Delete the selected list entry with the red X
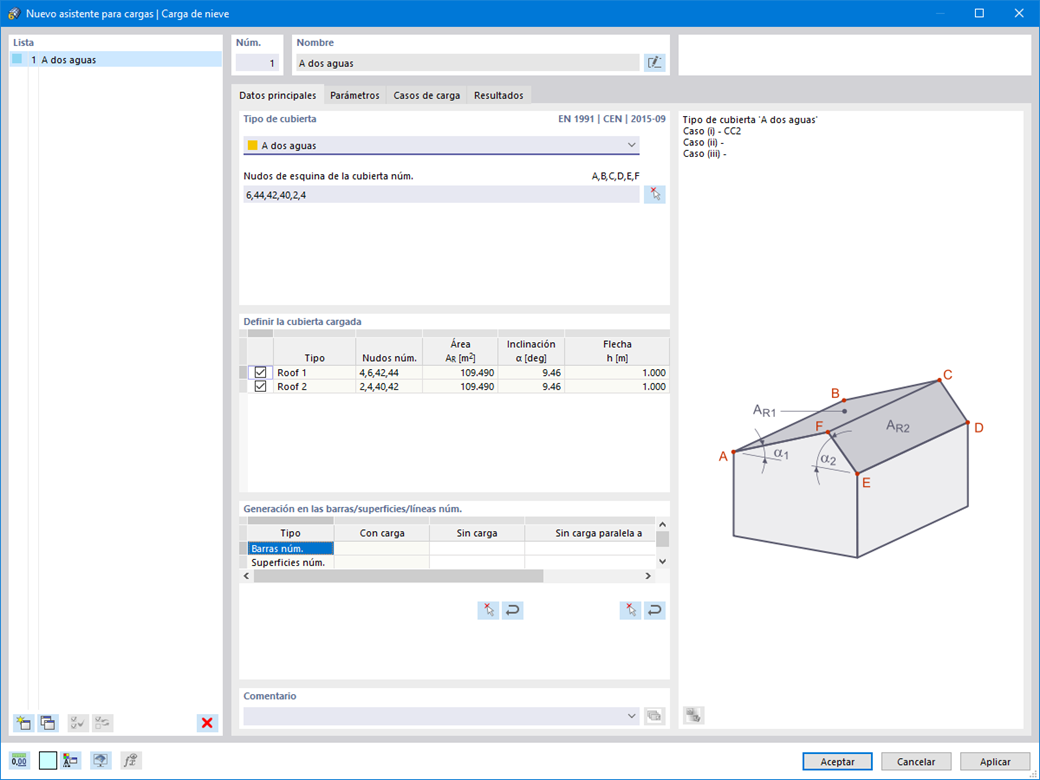The height and width of the screenshot is (780, 1040). (x=208, y=722)
